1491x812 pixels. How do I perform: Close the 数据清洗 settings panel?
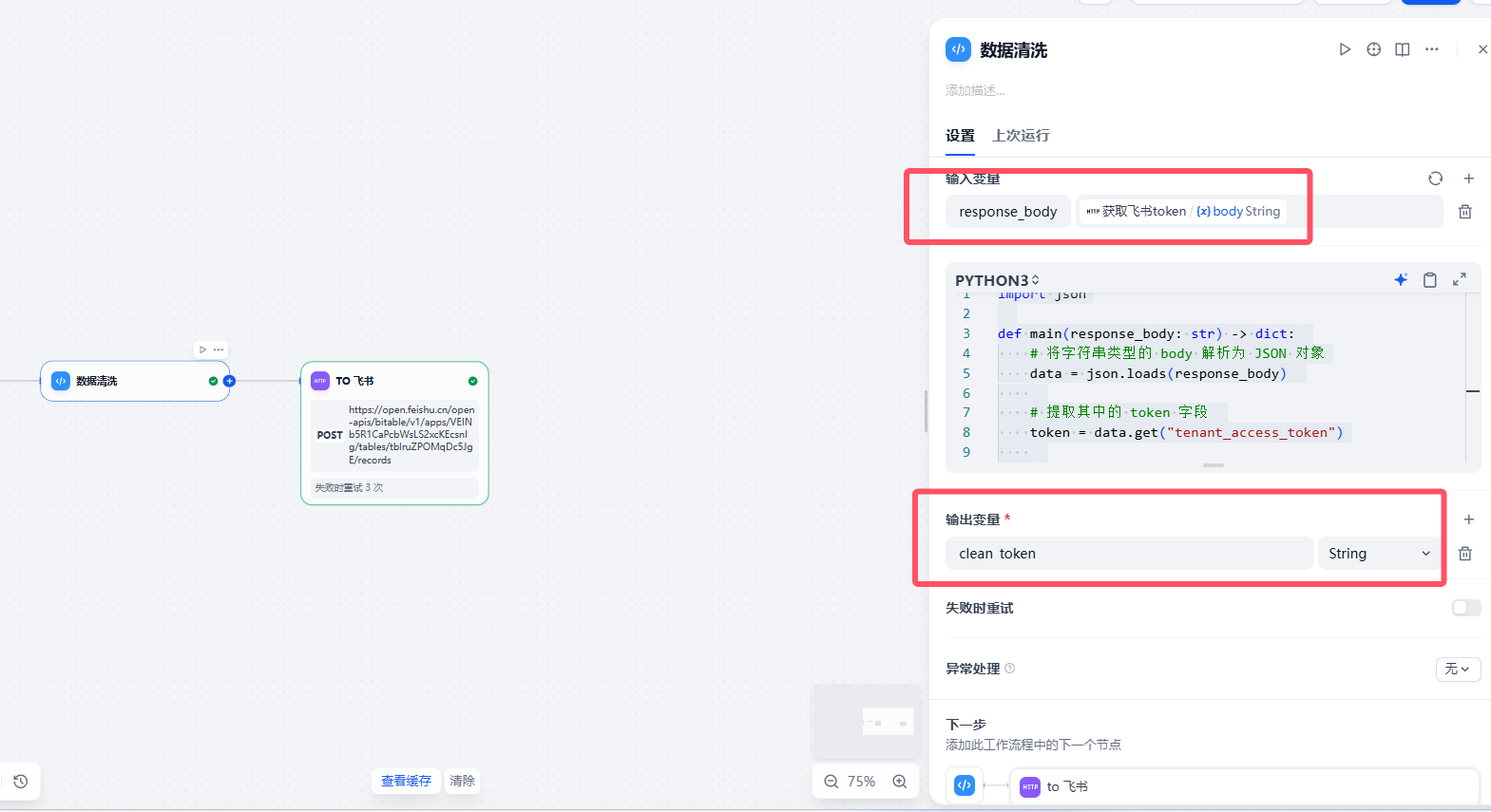tap(1482, 49)
